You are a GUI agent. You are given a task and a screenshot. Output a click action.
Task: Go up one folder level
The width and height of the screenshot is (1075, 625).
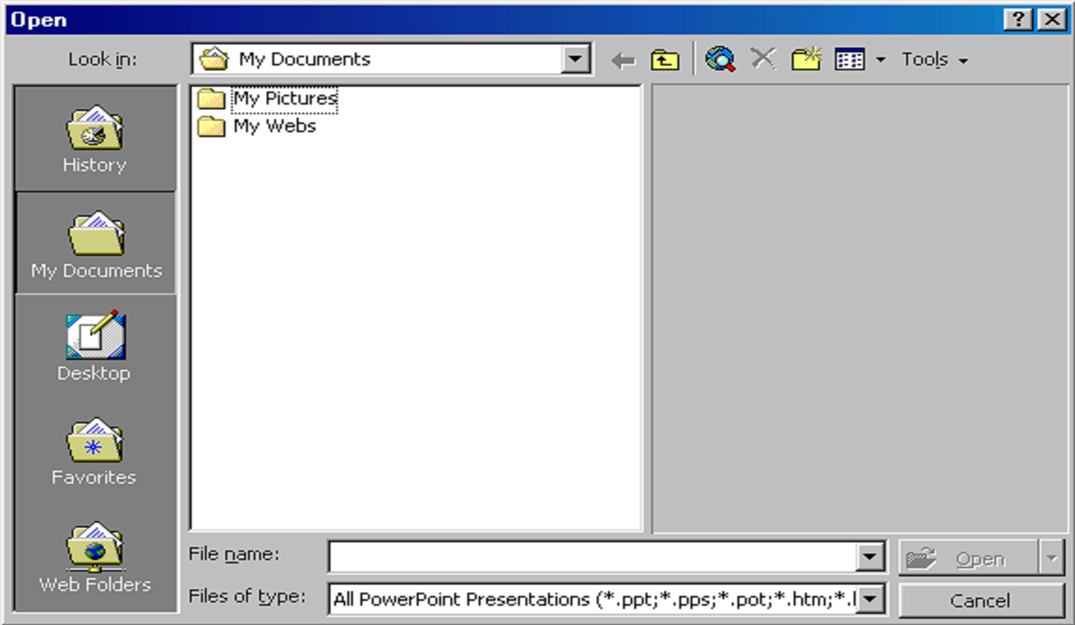click(x=665, y=61)
